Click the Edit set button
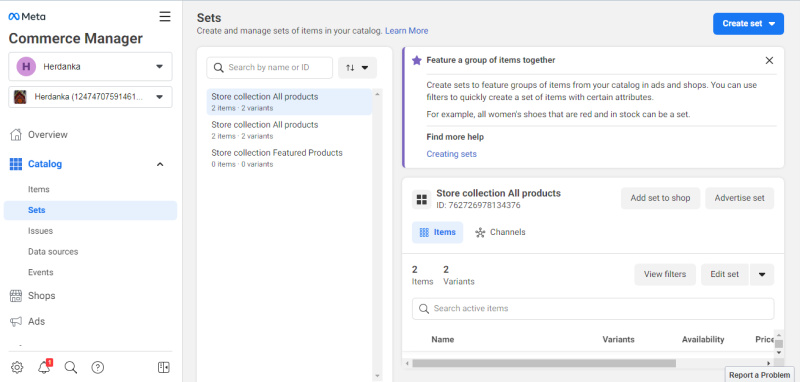800x382 pixels. point(724,274)
